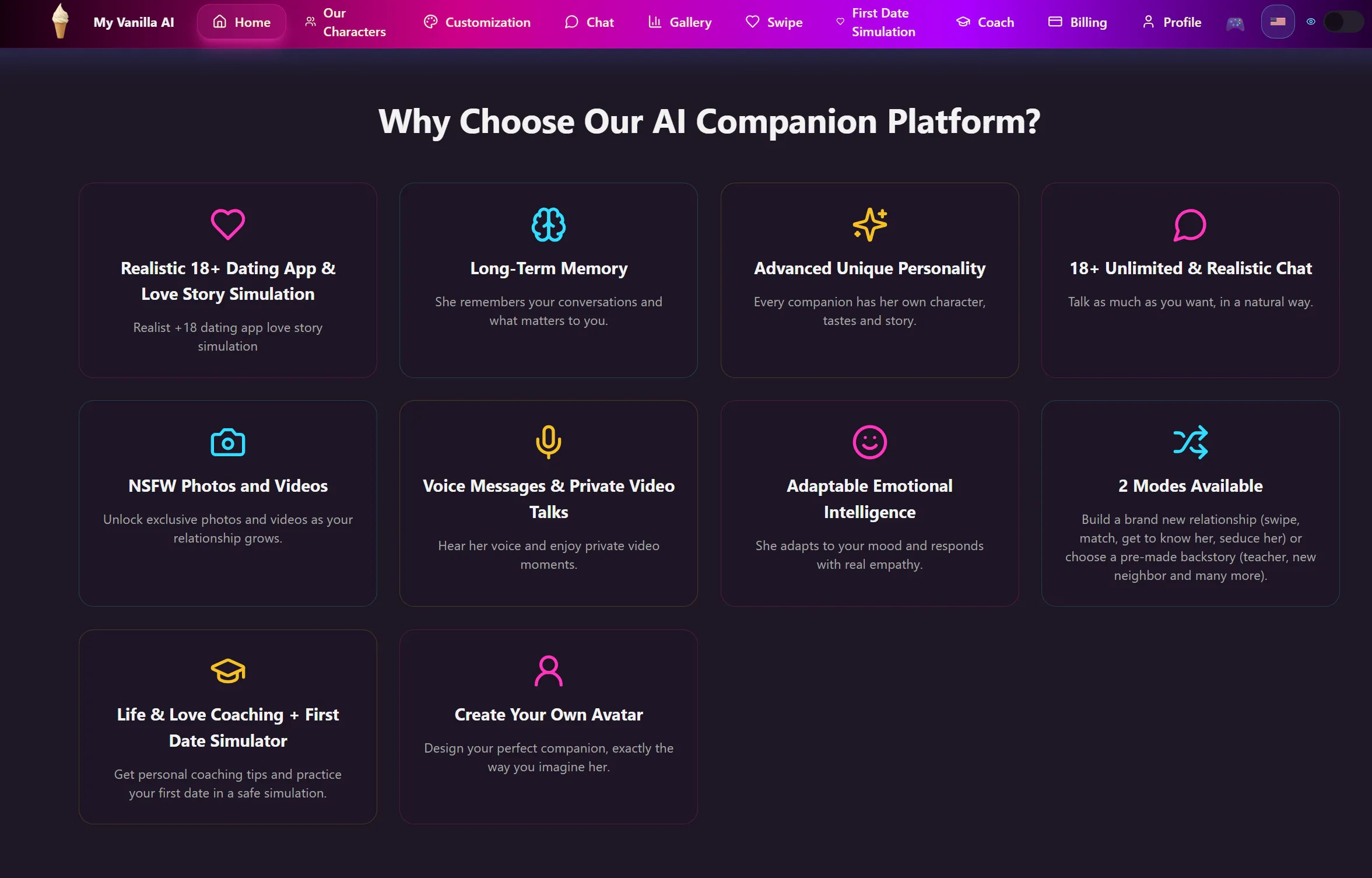
Task: Click the 18+ Unlimited & Realistic Chat heading
Action: tap(1191, 268)
